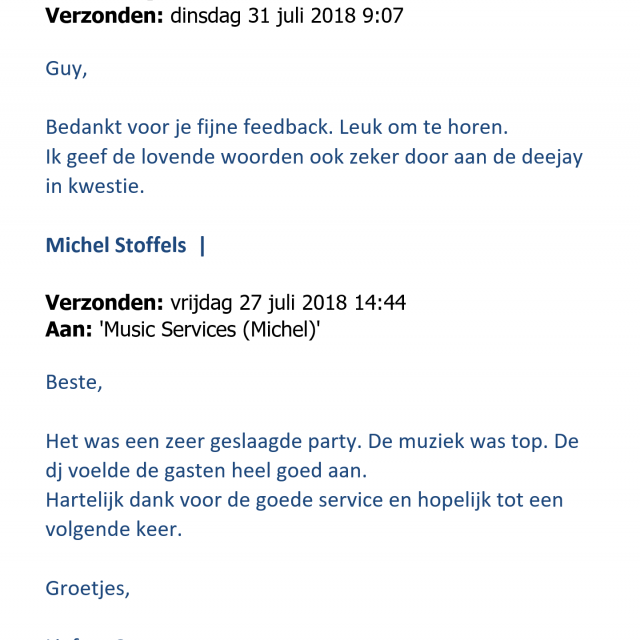The width and height of the screenshot is (640, 640).
Task: Click the closing word 'Groetjes,'
Action: 88,589
